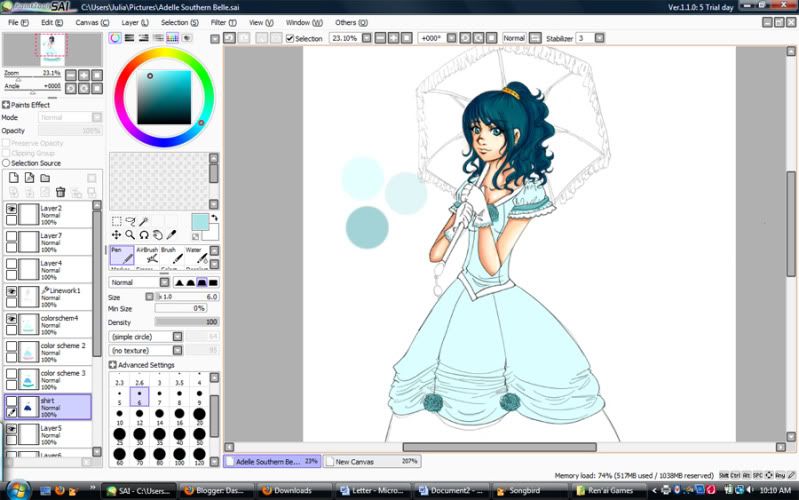Select the Zoom magnifier tool
The height and width of the screenshot is (500, 799).
(x=130, y=235)
